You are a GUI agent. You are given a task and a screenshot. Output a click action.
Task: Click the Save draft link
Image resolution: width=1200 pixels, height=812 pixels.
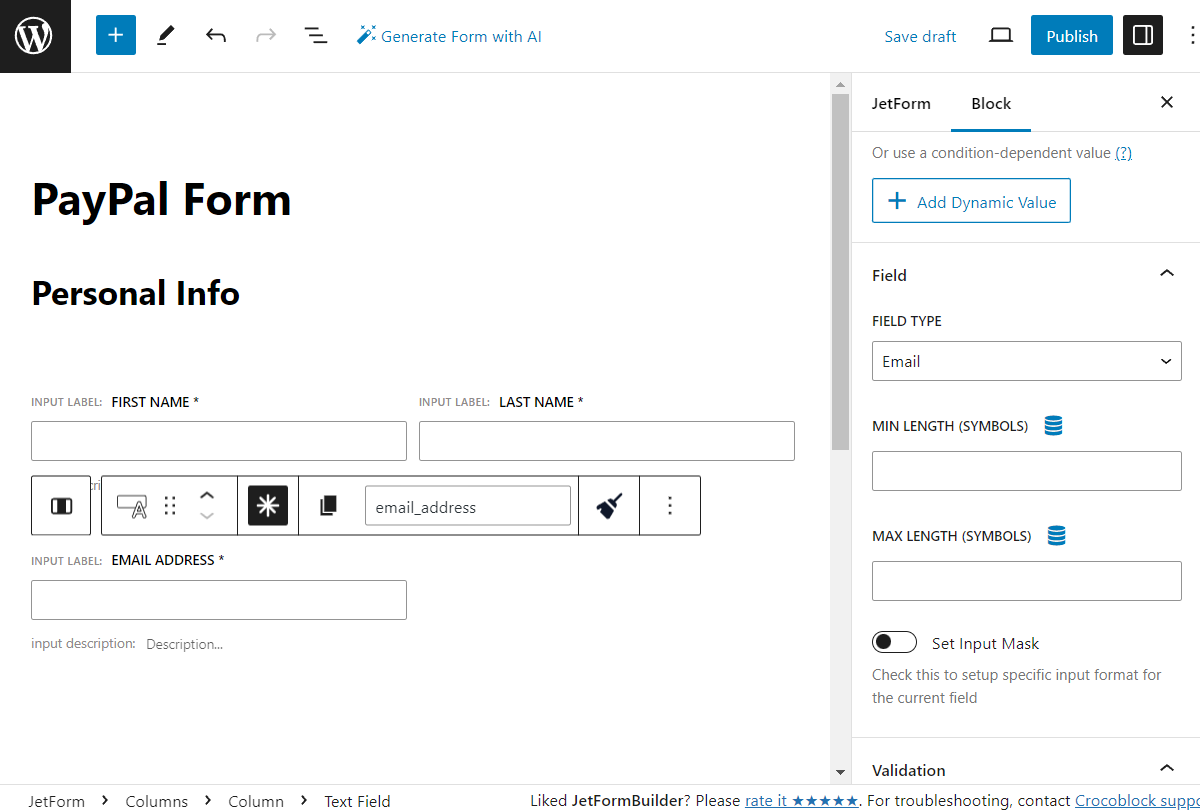(x=920, y=36)
